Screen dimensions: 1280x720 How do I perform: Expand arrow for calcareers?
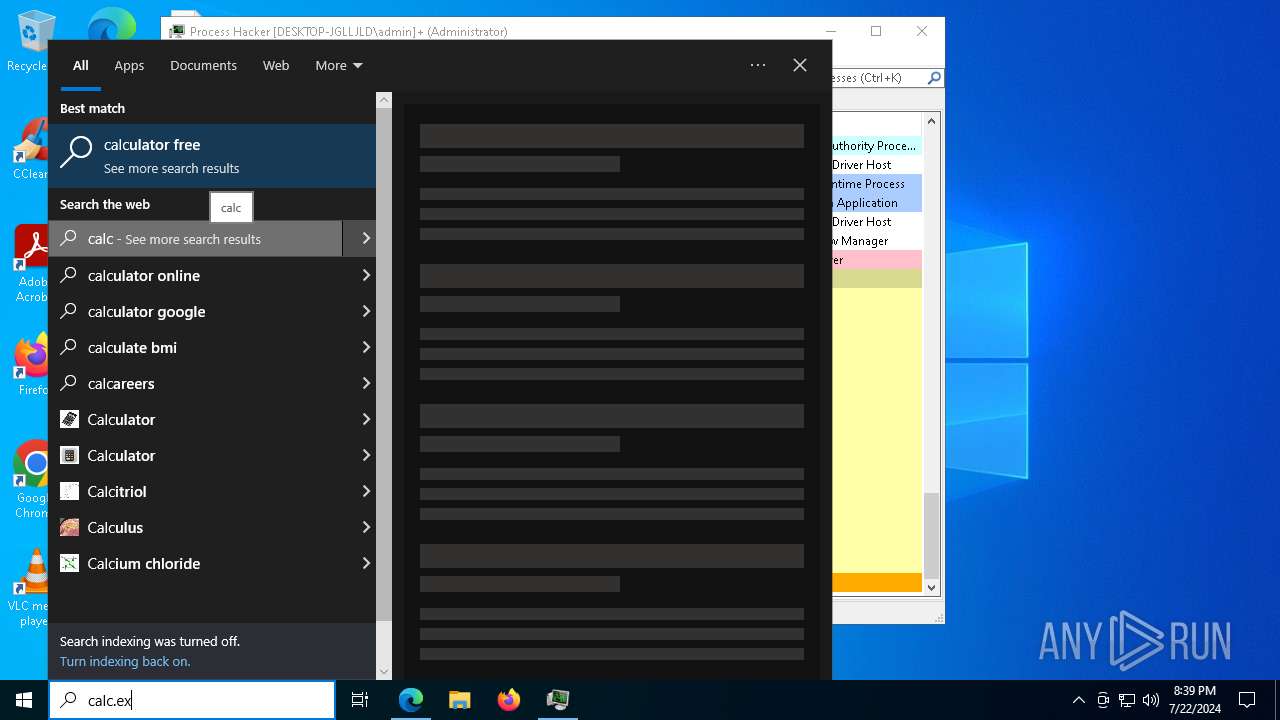pyautogui.click(x=365, y=383)
